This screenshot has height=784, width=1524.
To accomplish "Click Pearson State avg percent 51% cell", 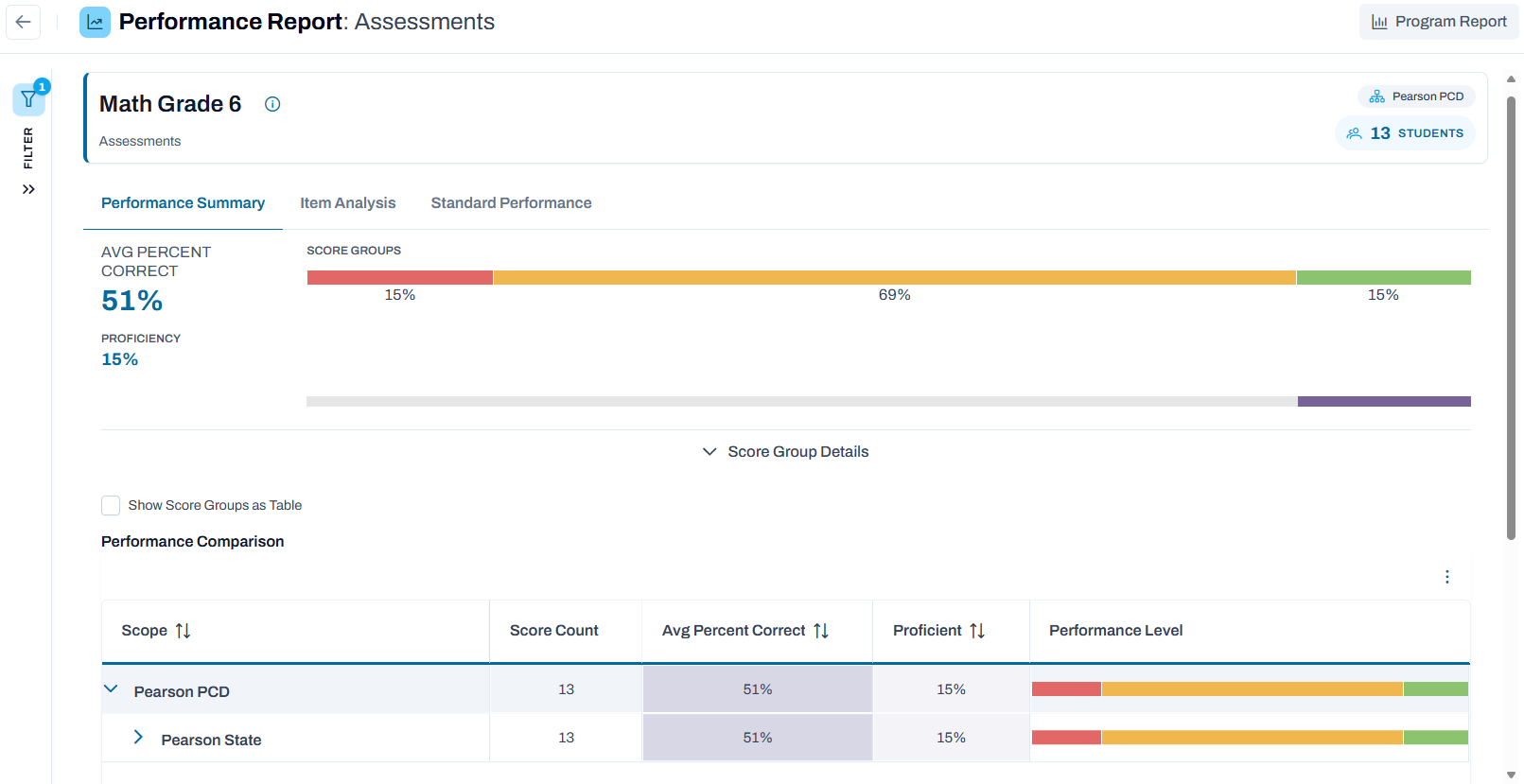I will tap(758, 738).
